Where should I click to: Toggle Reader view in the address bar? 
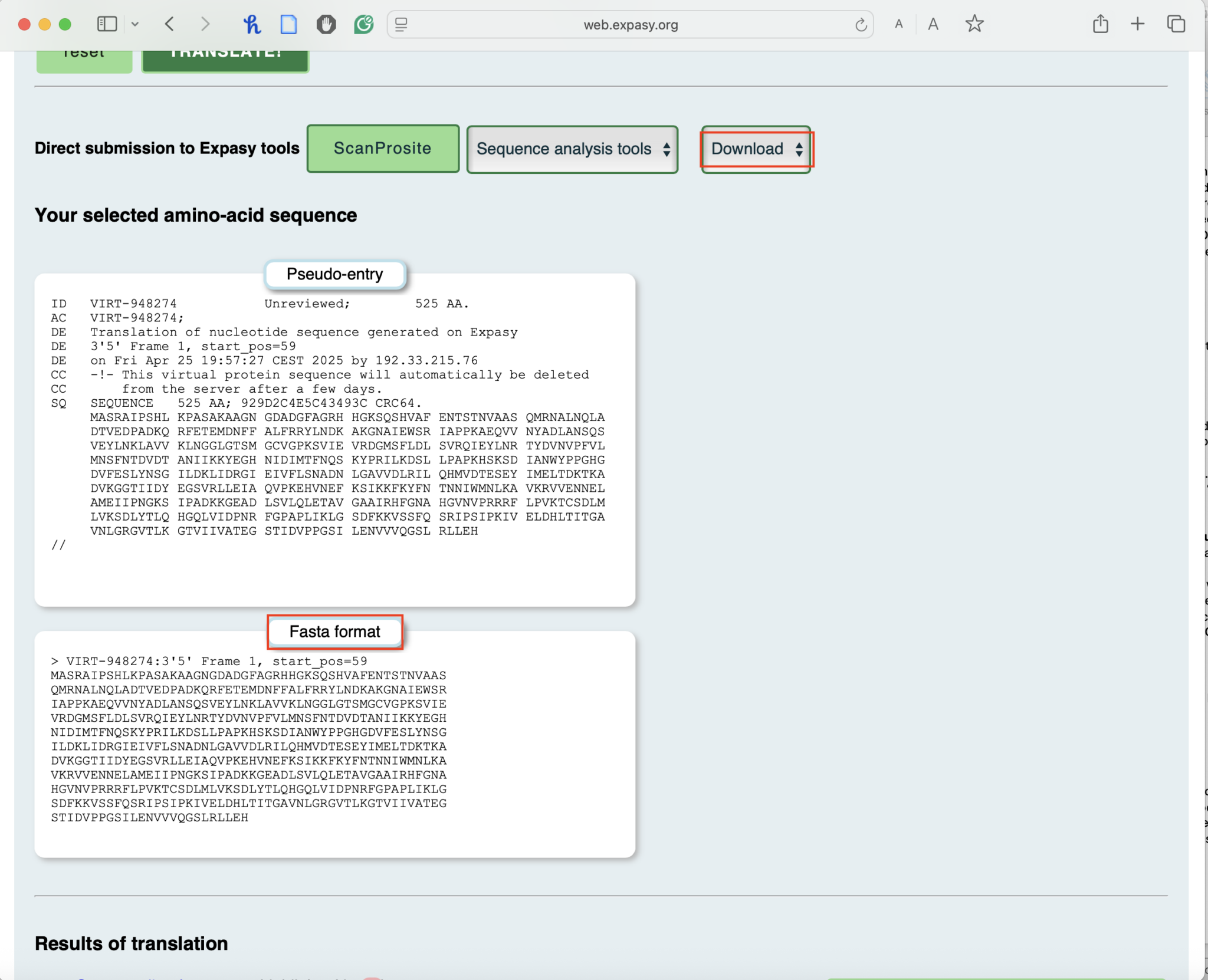pos(401,24)
